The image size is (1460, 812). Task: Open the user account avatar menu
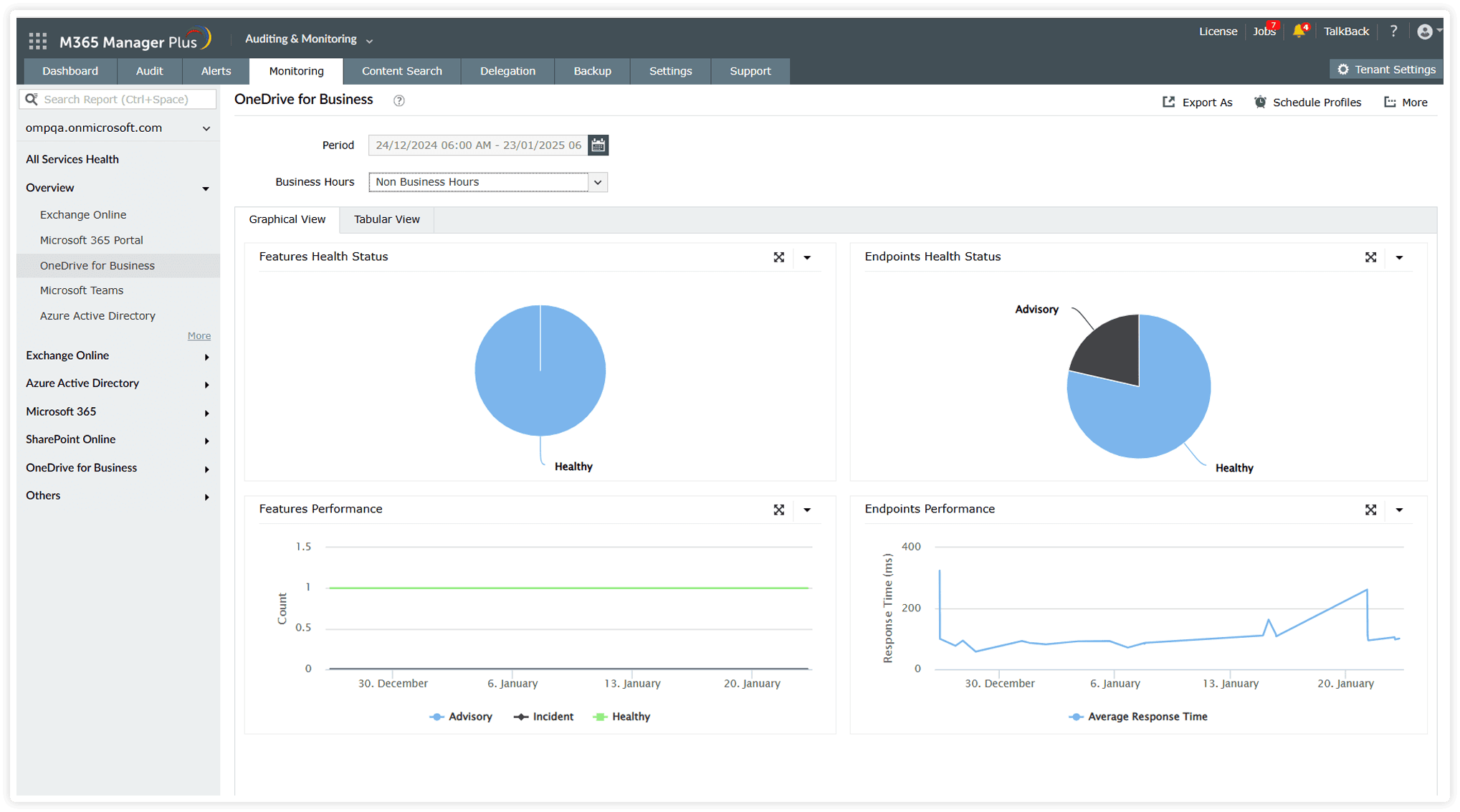[1426, 31]
